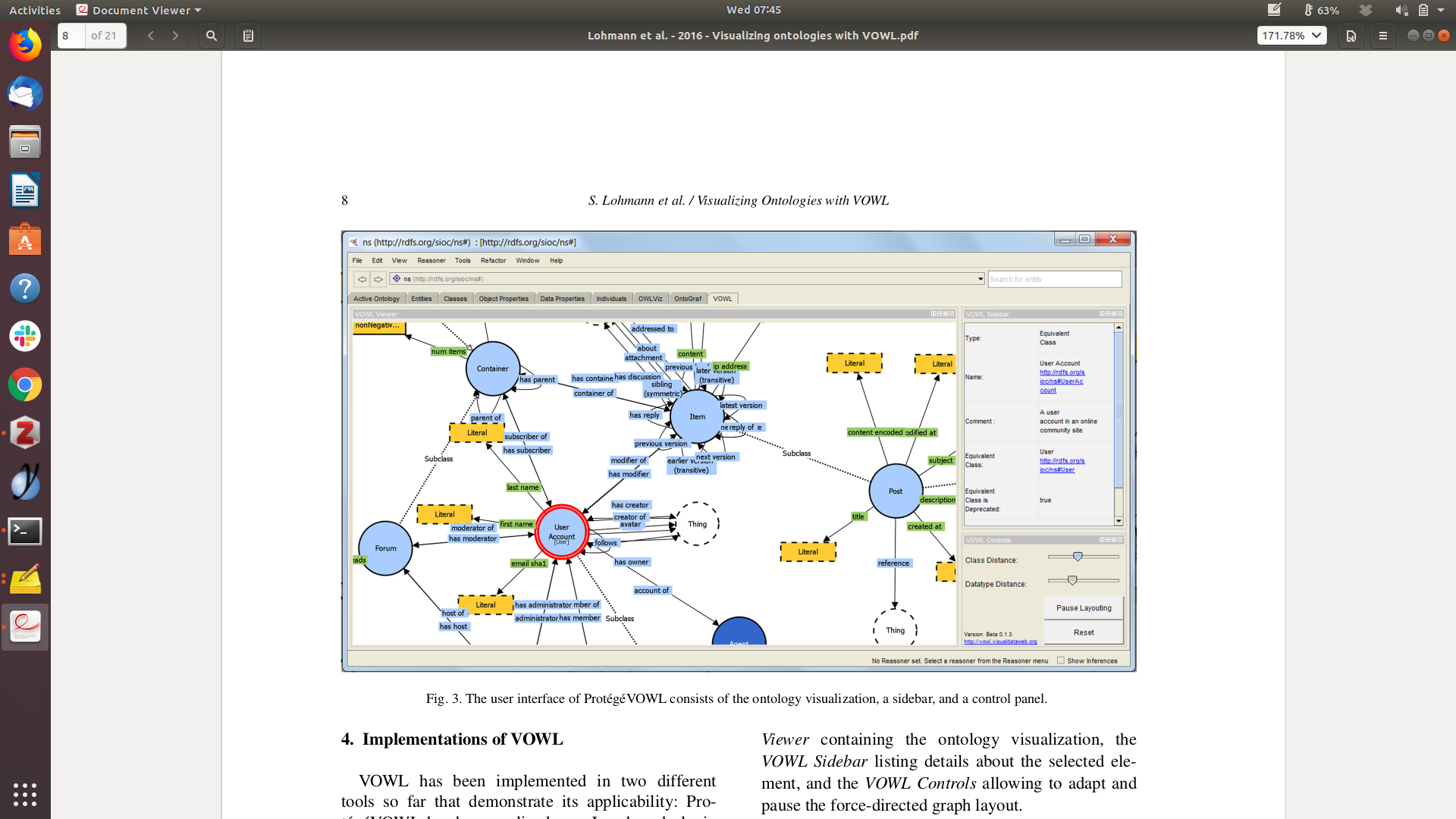Open the find search tool

(212, 36)
